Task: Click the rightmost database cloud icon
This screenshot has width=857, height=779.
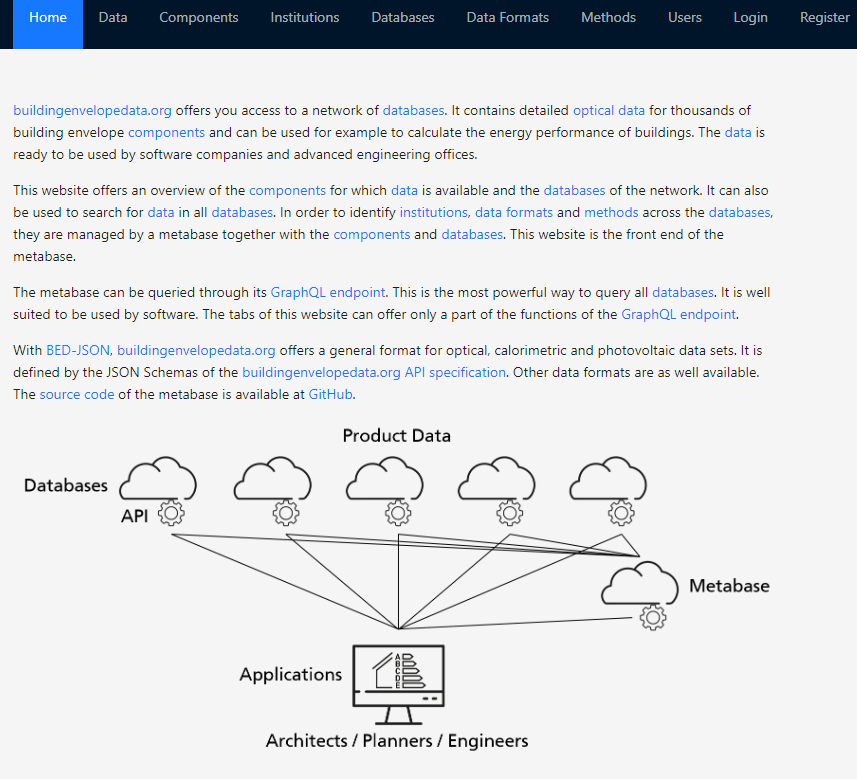Action: coord(607,480)
